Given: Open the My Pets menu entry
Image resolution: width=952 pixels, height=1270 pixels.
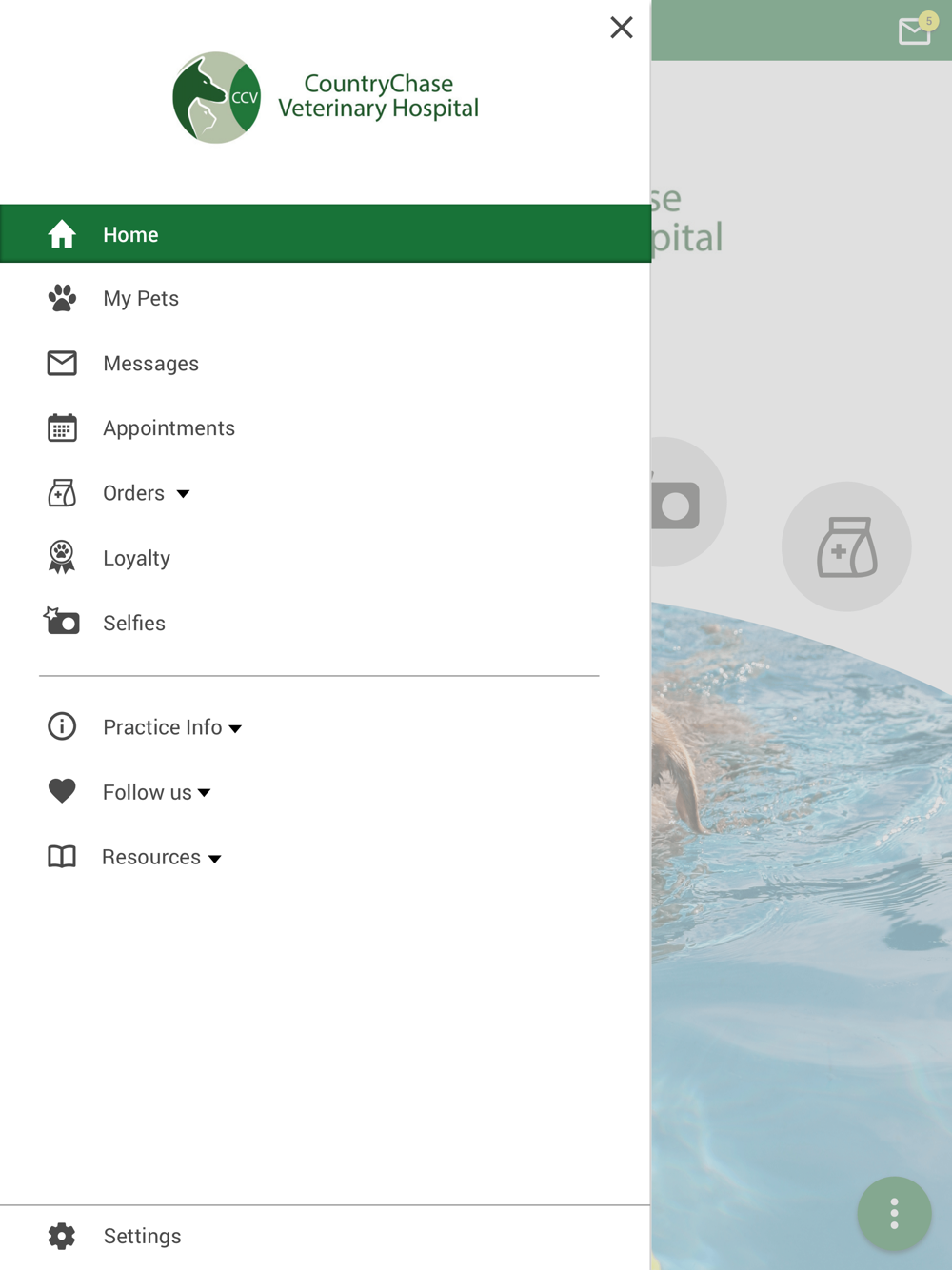Looking at the screenshot, I should [141, 298].
